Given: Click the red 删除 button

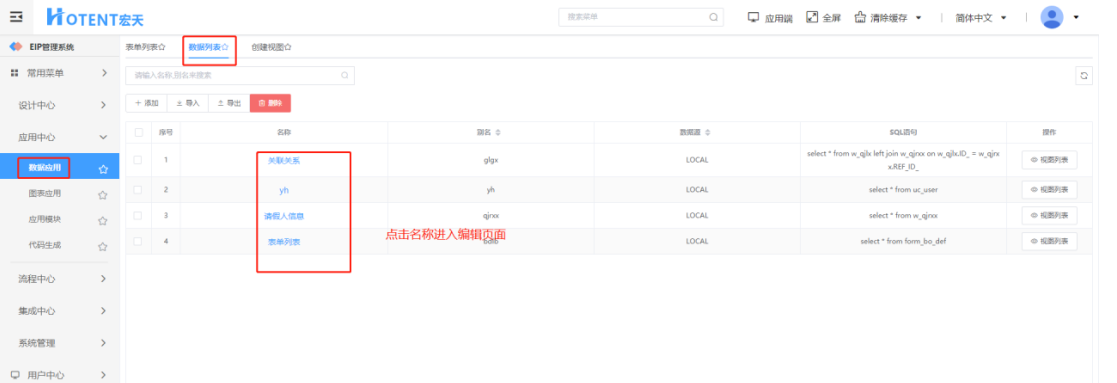Looking at the screenshot, I should click(x=270, y=103).
